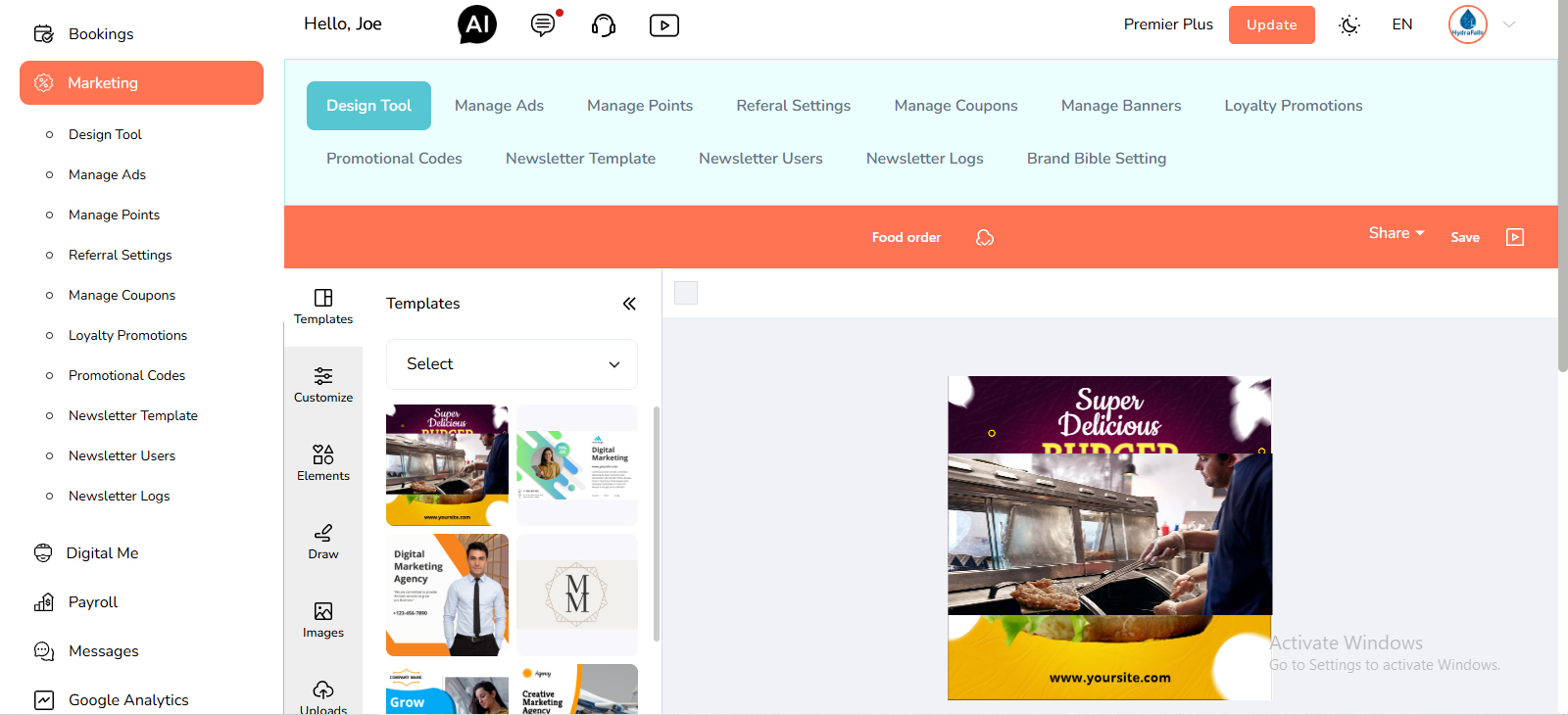Collapse the Templates panel with double chevron

[x=629, y=304]
